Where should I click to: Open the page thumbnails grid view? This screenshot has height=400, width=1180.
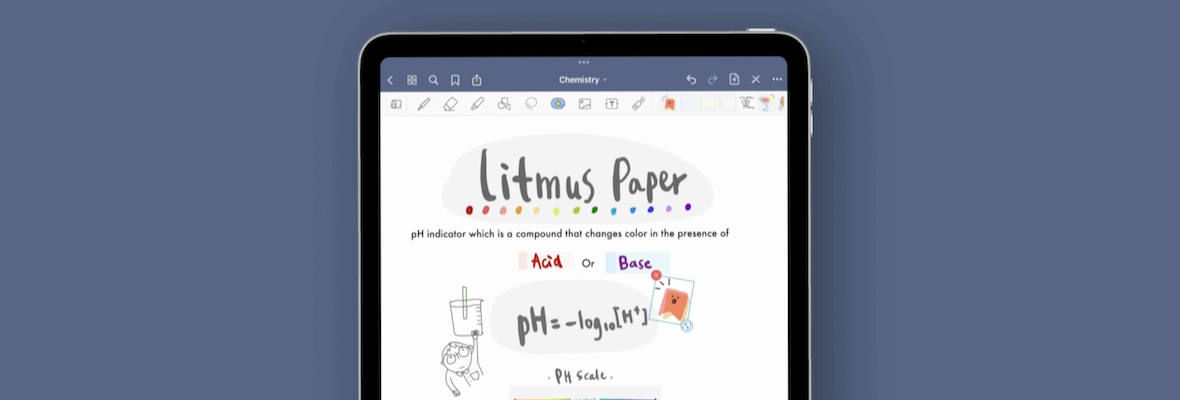[x=412, y=80]
